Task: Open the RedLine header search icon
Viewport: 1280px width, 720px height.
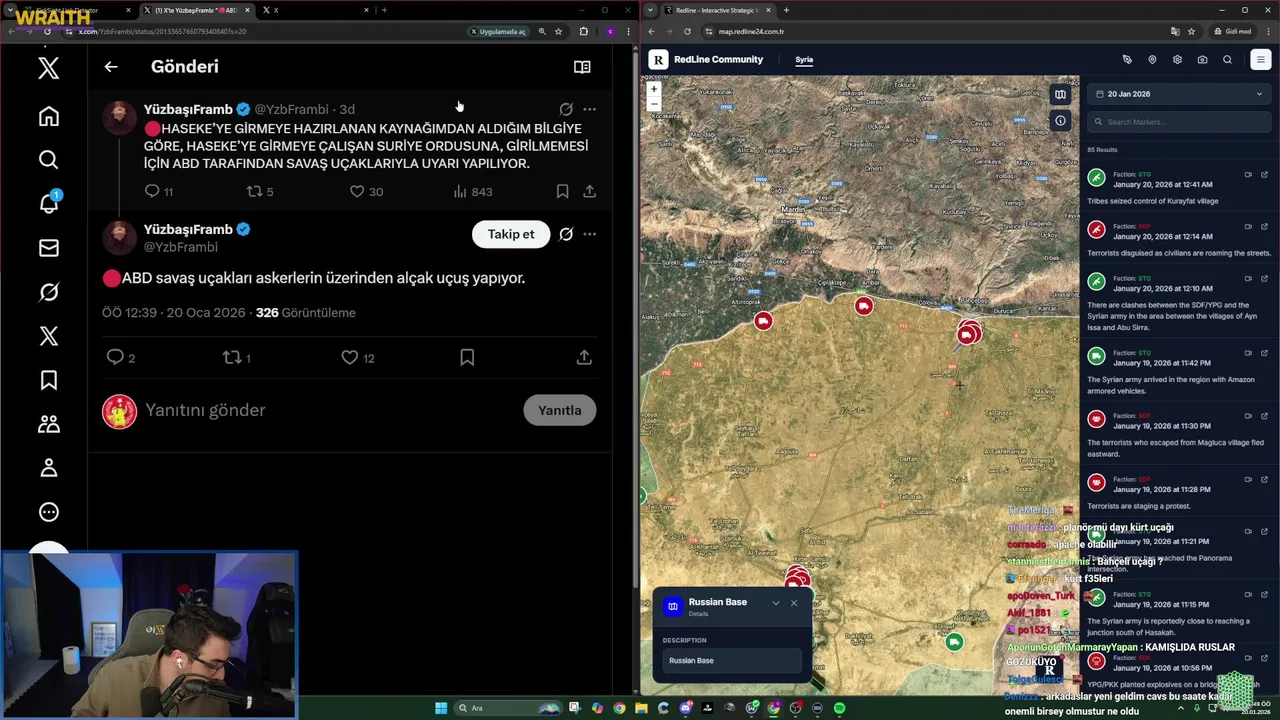Action: coord(1227,60)
